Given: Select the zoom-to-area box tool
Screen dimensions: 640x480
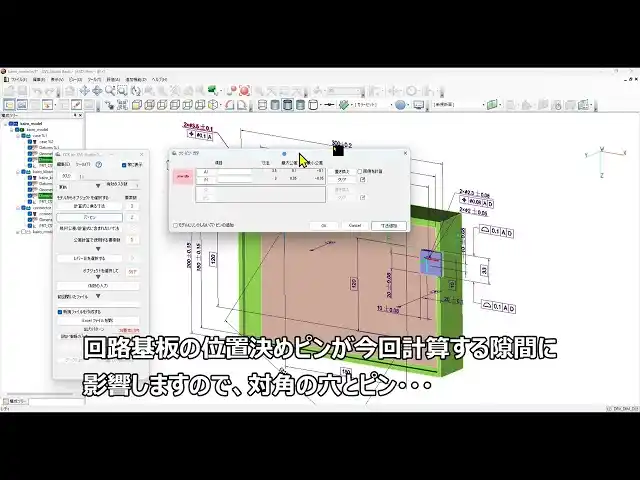Looking at the screenshot, I should pyautogui.click(x=122, y=91).
